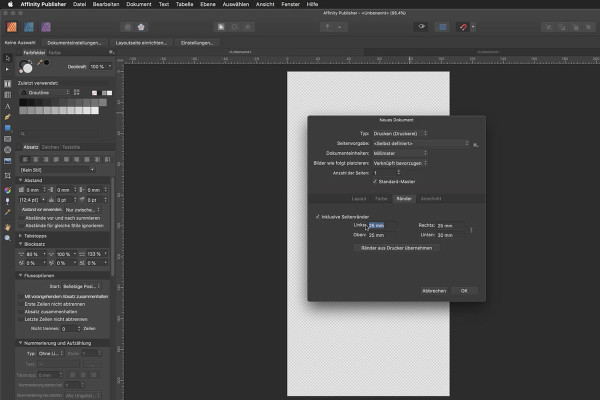Viewport: 600px width, 400px height.
Task: Select the Vector Crop tool
Action: click(x=8, y=176)
